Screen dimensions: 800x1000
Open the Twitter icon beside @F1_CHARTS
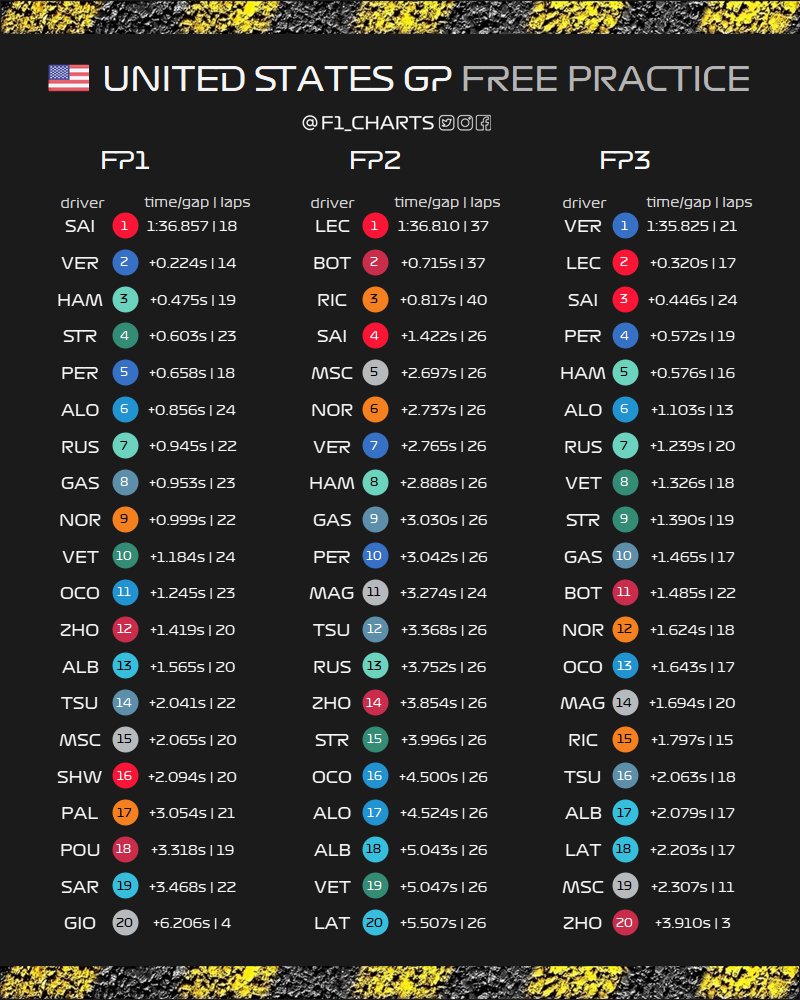(447, 123)
